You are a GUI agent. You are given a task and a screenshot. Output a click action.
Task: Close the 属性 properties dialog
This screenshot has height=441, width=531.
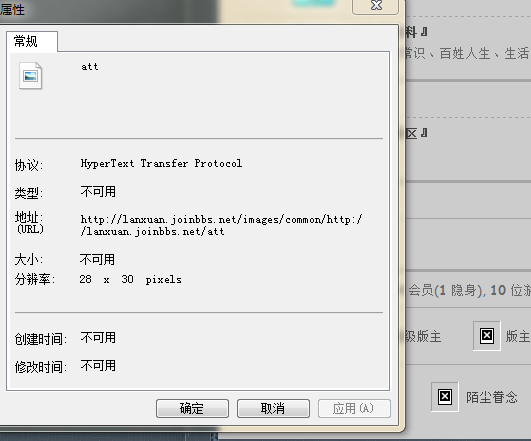[375, 6]
